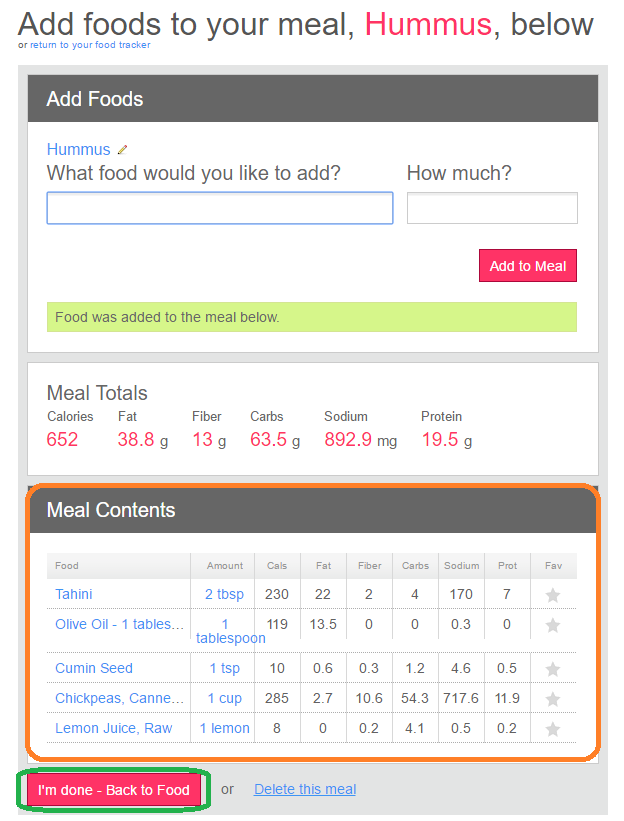Image resolution: width=624 pixels, height=821 pixels.
Task: Open Olive Oil - 1 tablespoon entry
Action: pos(119,624)
